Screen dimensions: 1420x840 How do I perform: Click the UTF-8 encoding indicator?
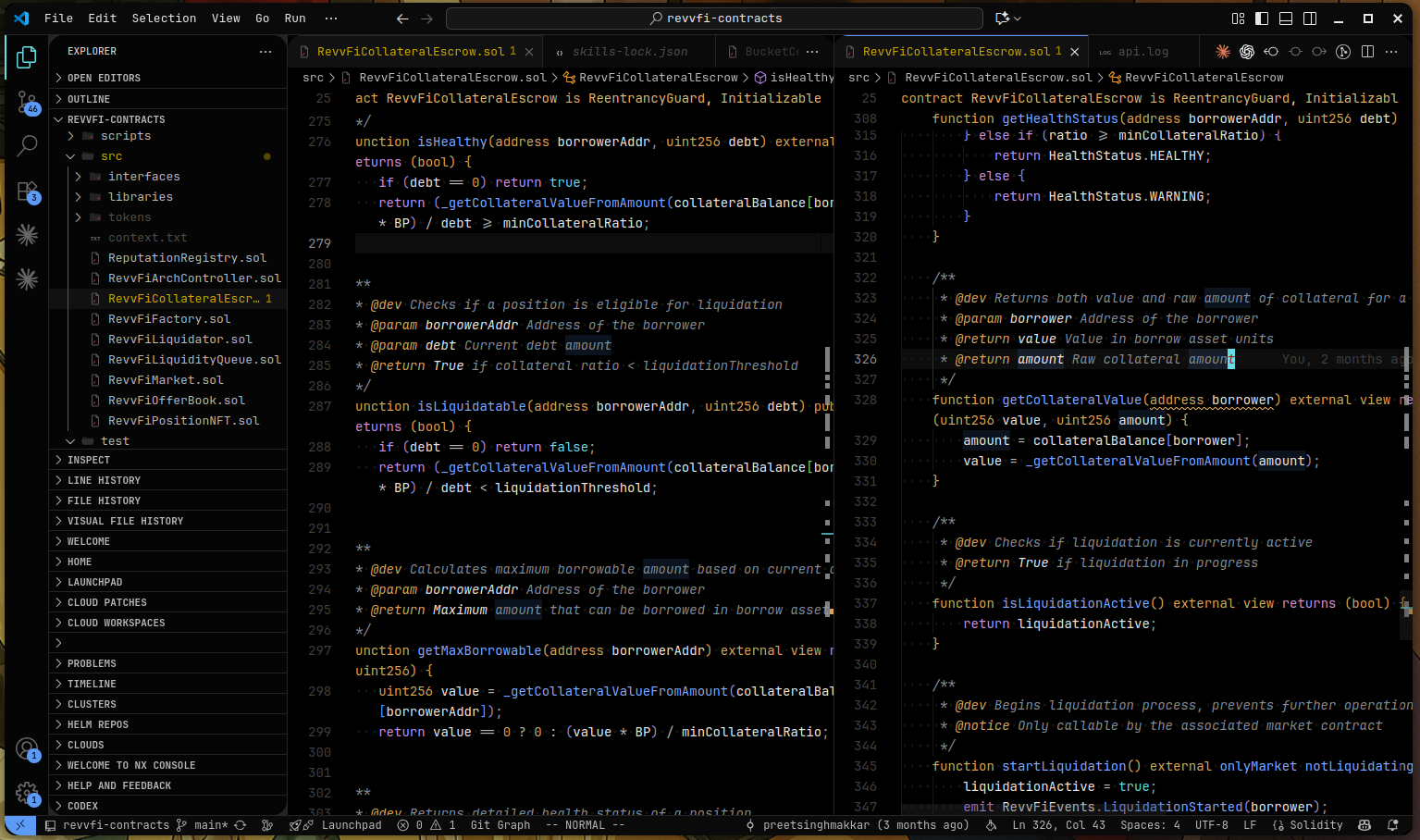[x=1212, y=825]
